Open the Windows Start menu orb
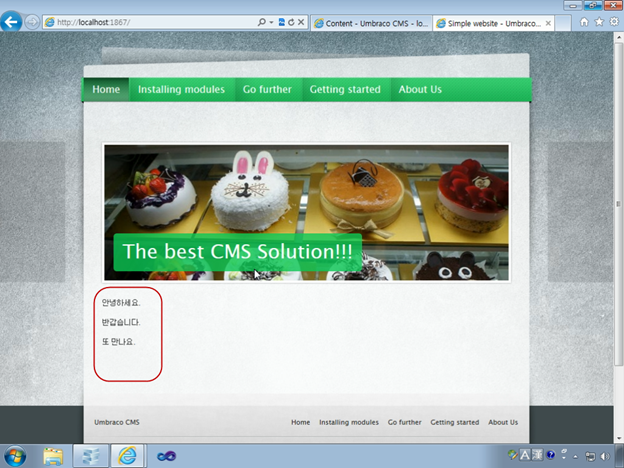This screenshot has height=468, width=624. tap(15, 456)
